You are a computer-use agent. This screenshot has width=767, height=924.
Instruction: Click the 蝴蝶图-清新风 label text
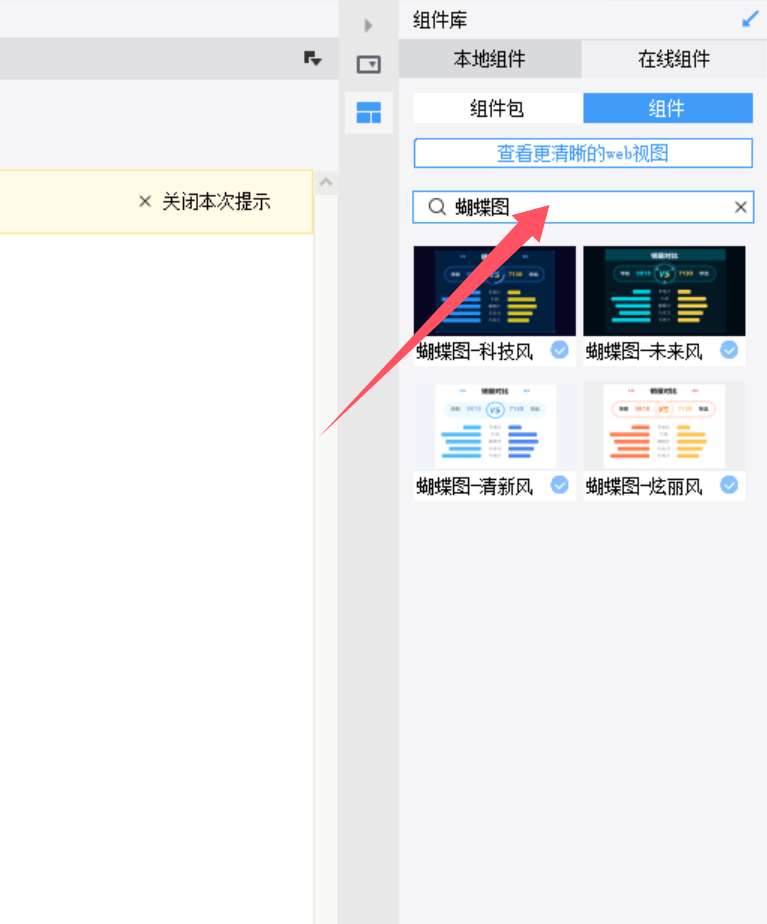click(475, 487)
